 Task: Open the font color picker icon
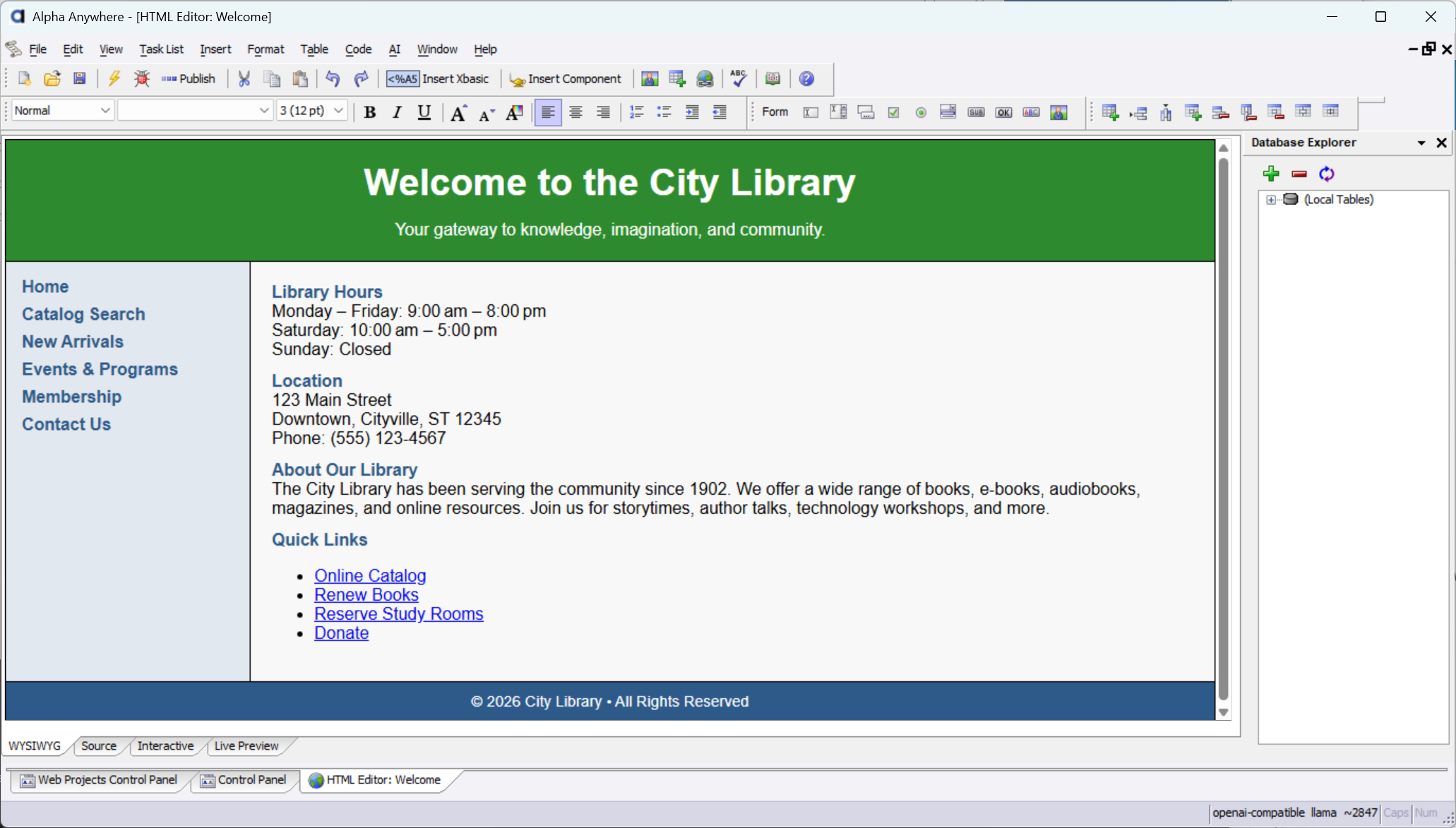pos(515,112)
